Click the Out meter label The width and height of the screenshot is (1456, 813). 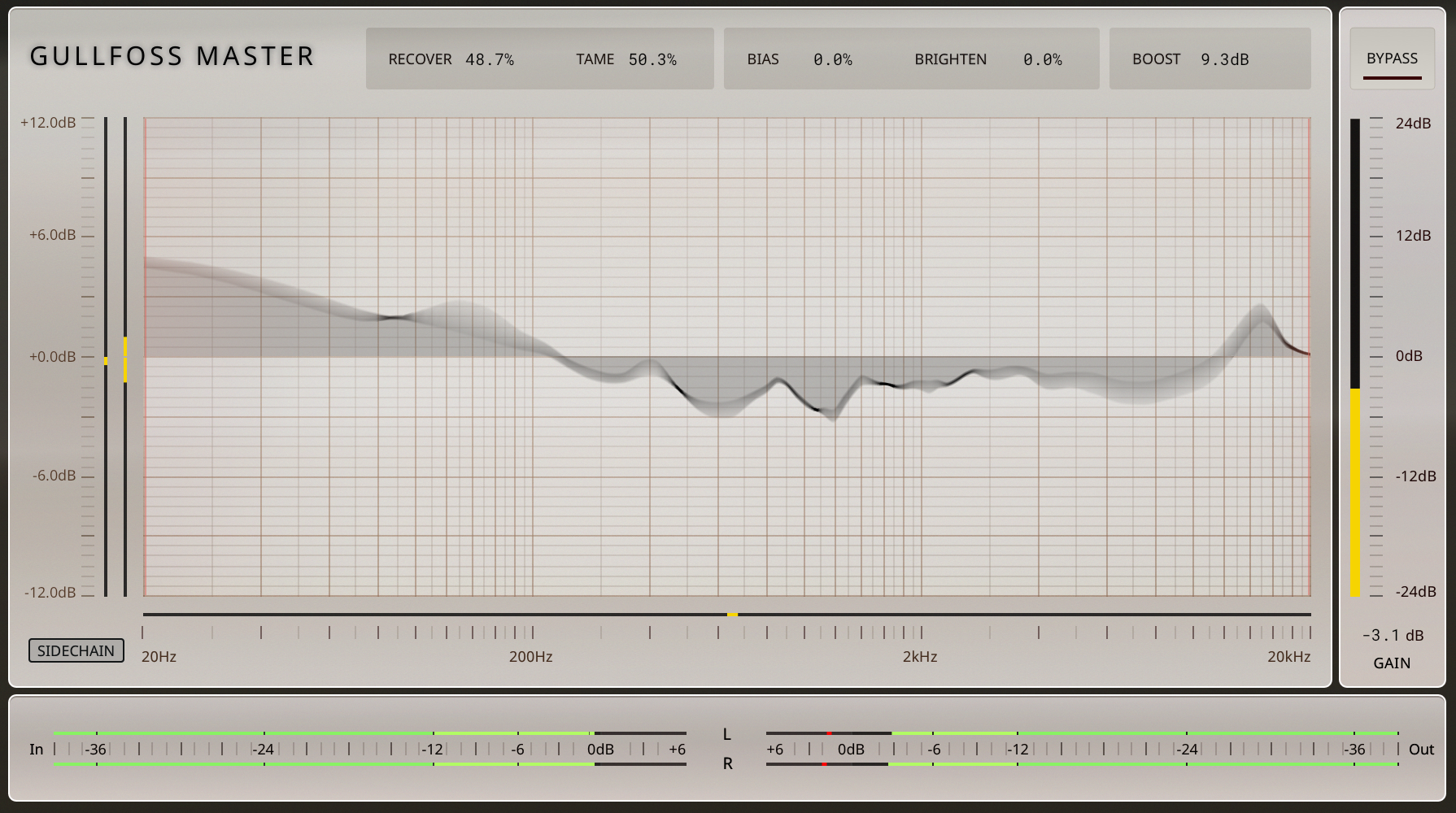[1421, 750]
